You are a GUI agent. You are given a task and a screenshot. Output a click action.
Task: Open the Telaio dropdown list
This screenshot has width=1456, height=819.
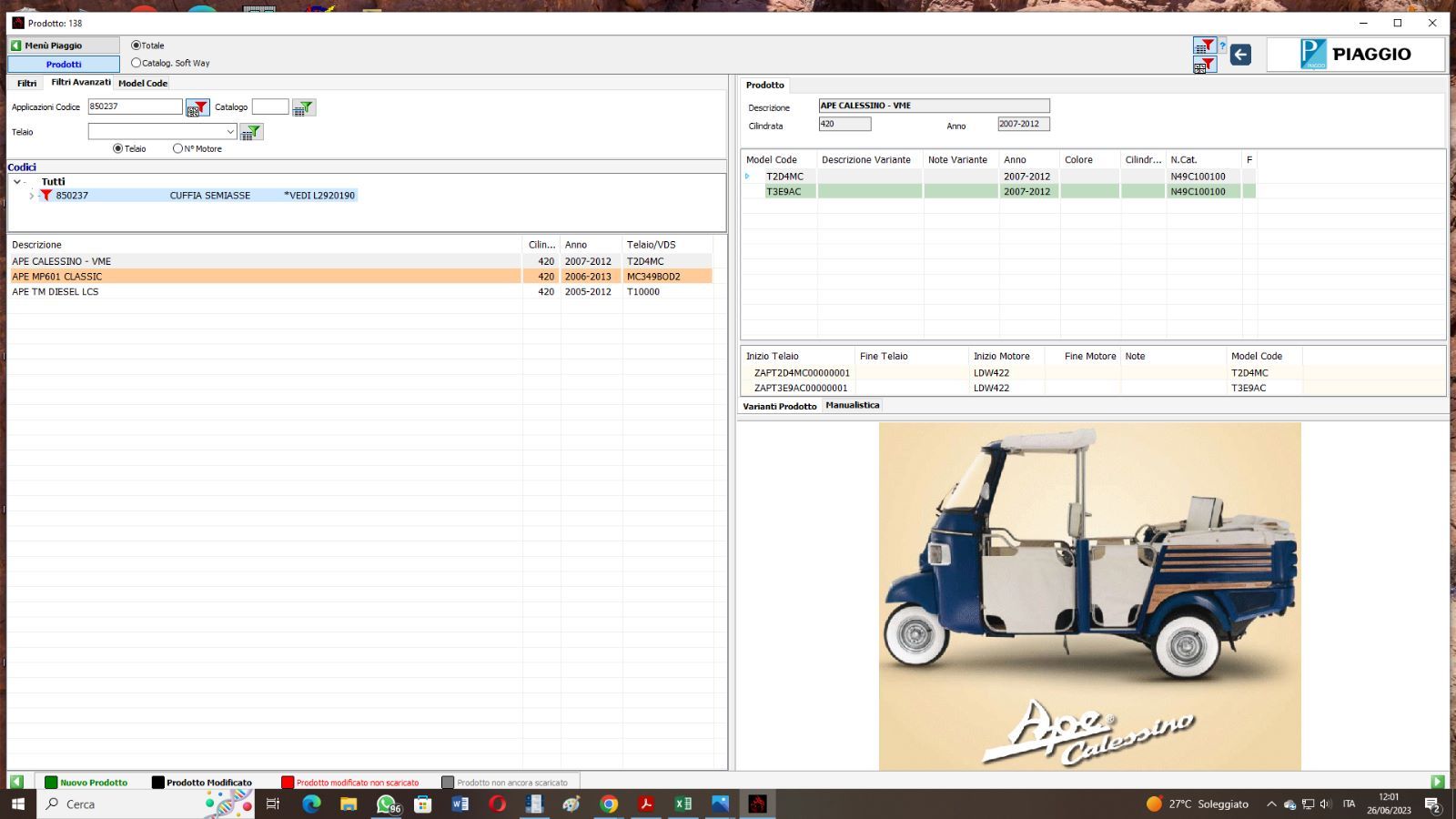(230, 132)
